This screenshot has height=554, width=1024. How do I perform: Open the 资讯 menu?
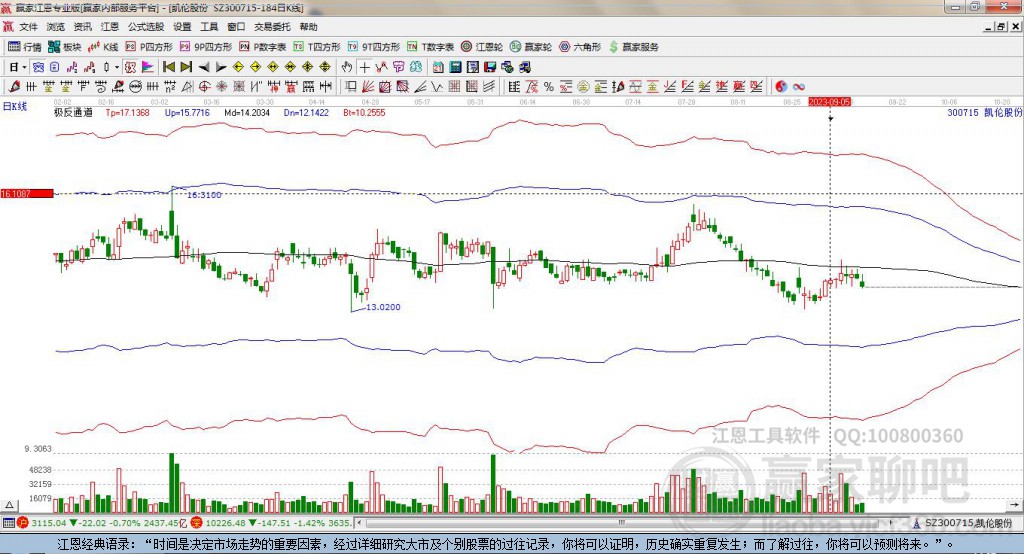82,27
